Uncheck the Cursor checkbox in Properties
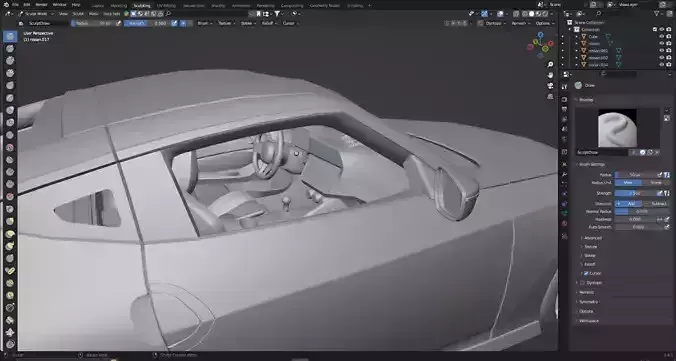The height and width of the screenshot is (361, 676). coord(585,273)
